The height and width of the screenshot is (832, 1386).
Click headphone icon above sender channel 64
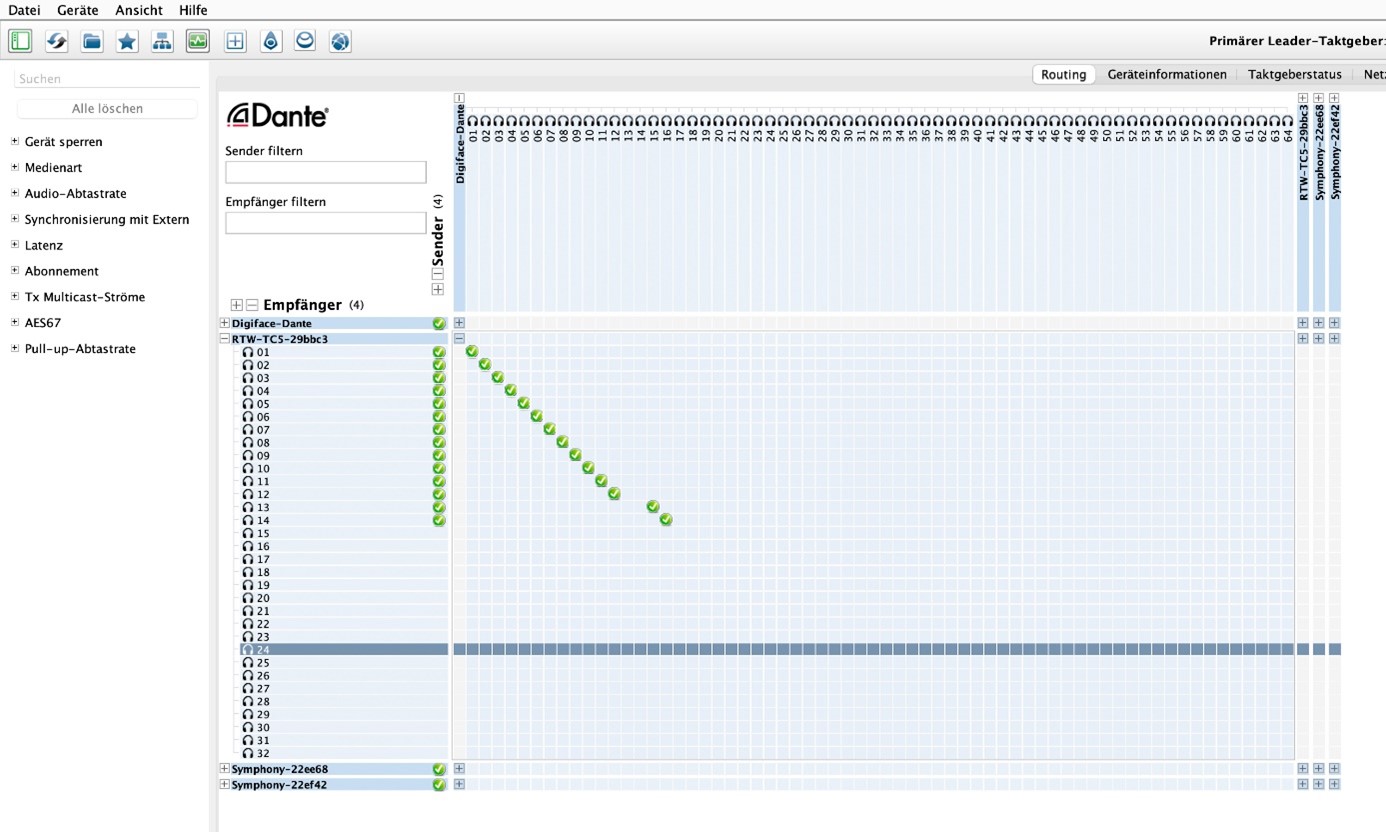tap(1288, 121)
